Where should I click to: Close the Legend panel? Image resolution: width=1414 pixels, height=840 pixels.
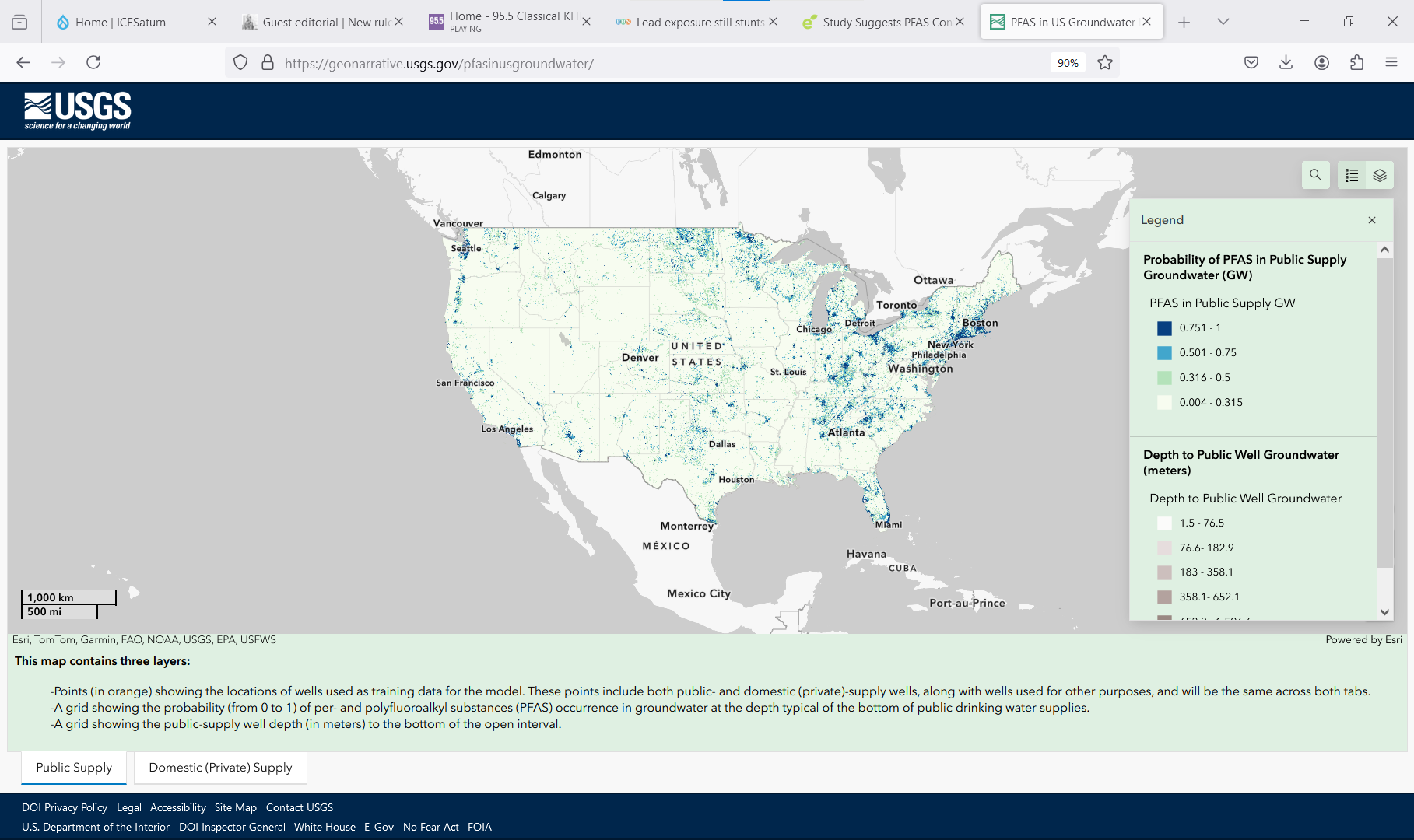click(x=1372, y=220)
